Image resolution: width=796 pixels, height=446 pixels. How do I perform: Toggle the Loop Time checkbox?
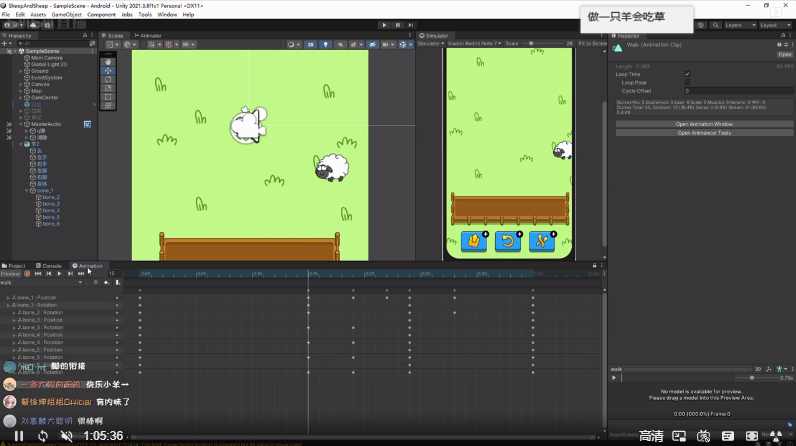click(687, 74)
